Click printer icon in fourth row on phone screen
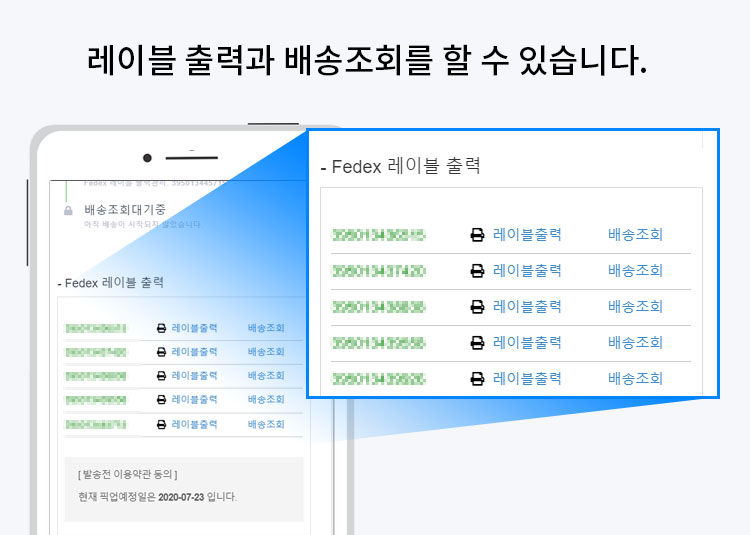Viewport: 750px width, 535px height. point(162,399)
